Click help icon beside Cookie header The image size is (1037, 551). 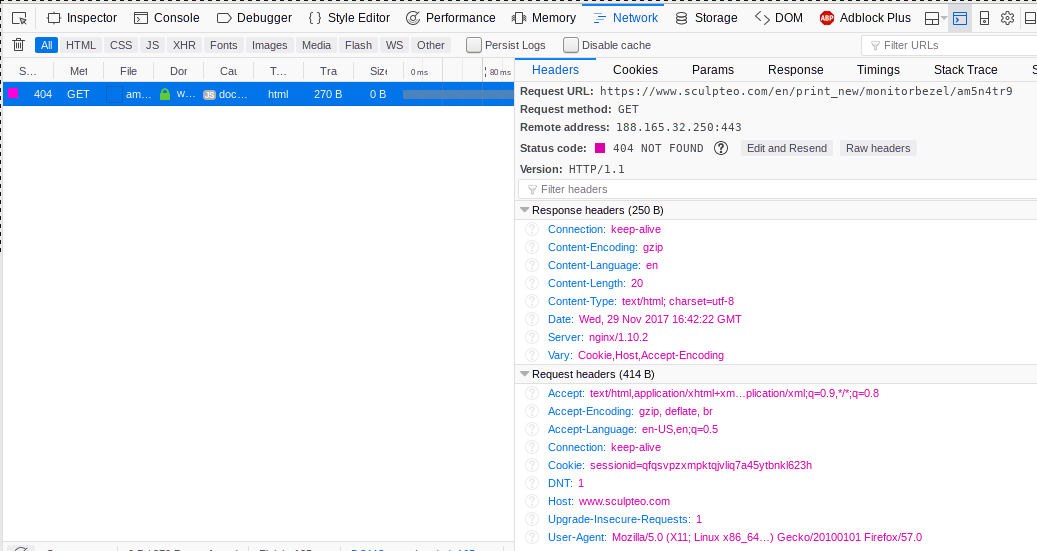(532, 465)
